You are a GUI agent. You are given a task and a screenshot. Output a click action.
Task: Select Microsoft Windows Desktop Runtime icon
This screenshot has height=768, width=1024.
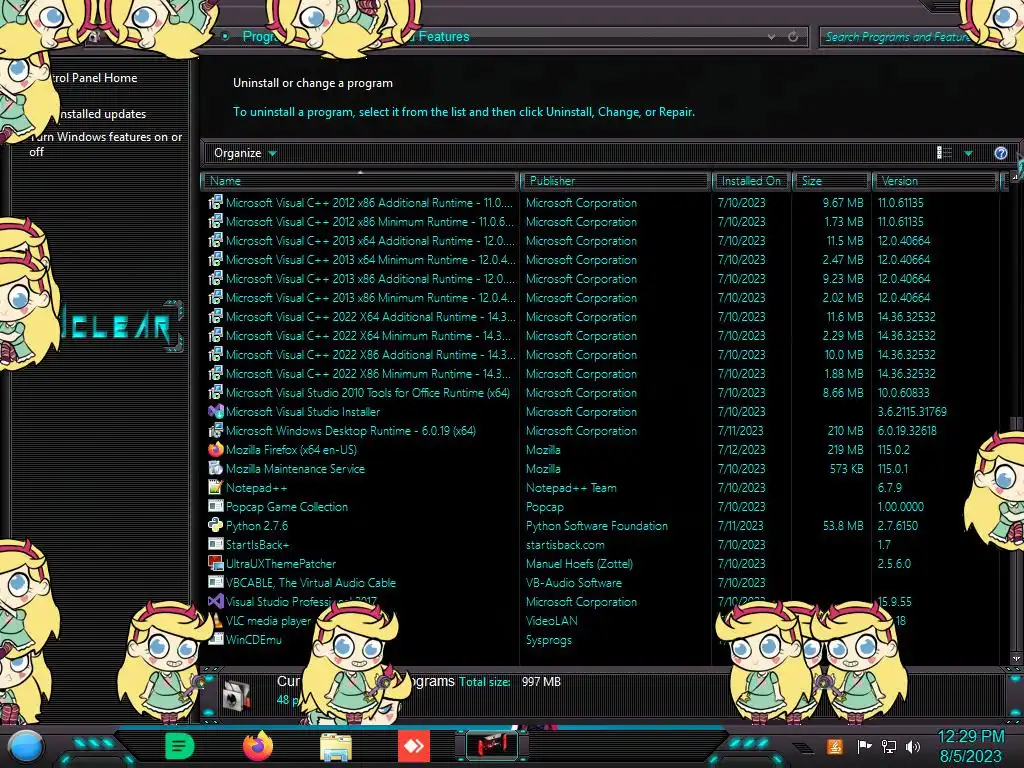click(216, 430)
